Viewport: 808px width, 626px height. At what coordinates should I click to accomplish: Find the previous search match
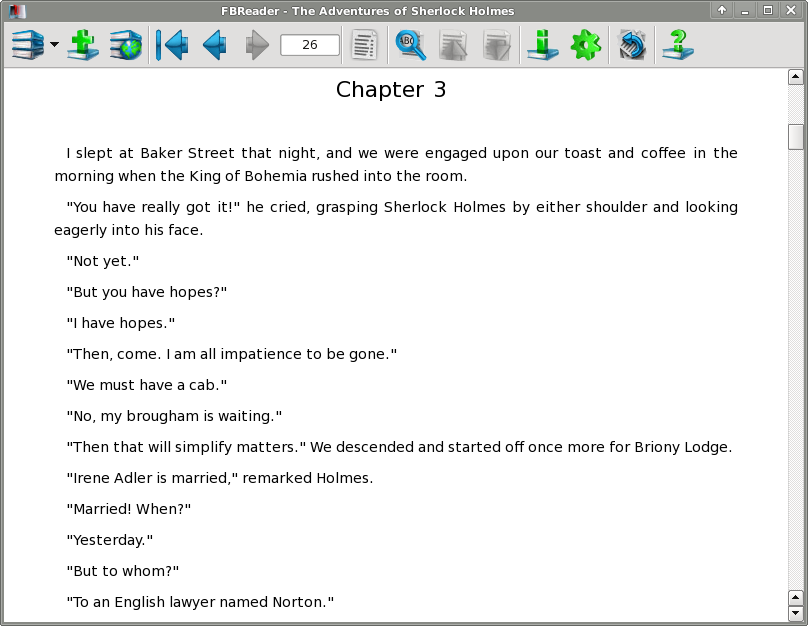tap(453, 45)
